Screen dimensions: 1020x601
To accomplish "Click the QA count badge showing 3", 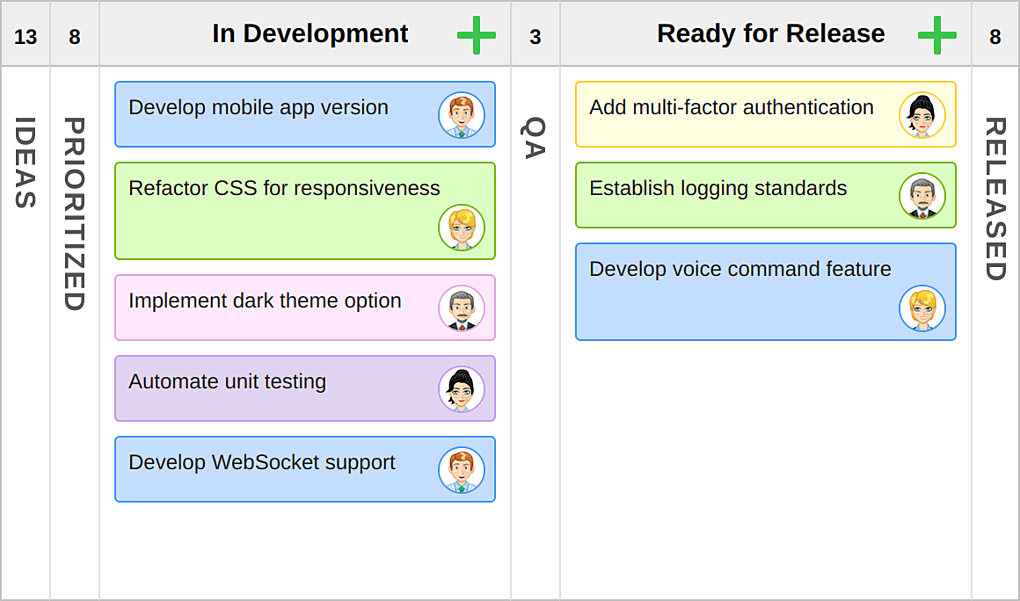I will (535, 37).
